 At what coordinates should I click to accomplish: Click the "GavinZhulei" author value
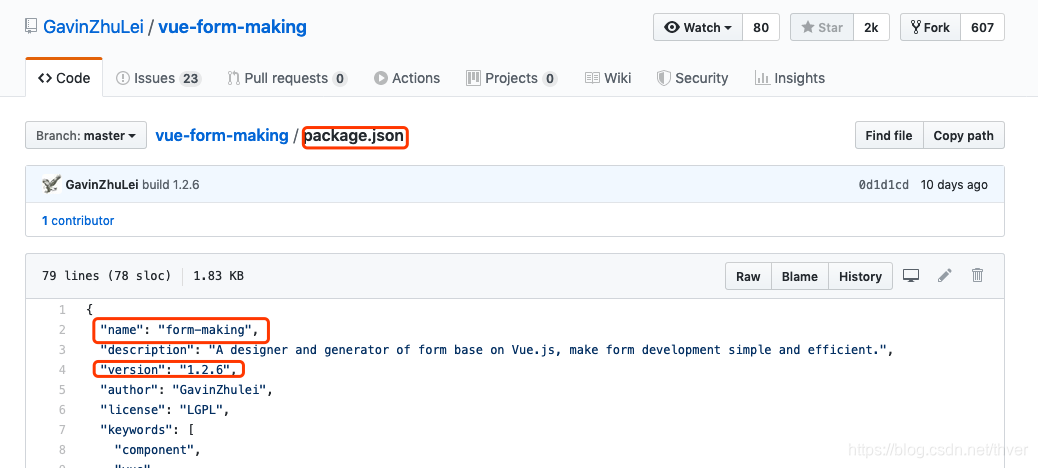(x=218, y=390)
